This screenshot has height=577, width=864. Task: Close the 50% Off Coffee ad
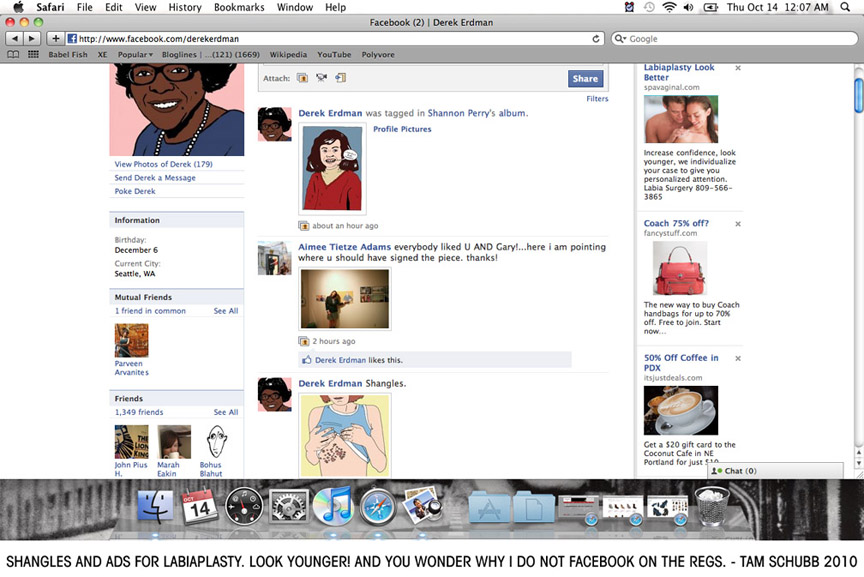coord(738,358)
